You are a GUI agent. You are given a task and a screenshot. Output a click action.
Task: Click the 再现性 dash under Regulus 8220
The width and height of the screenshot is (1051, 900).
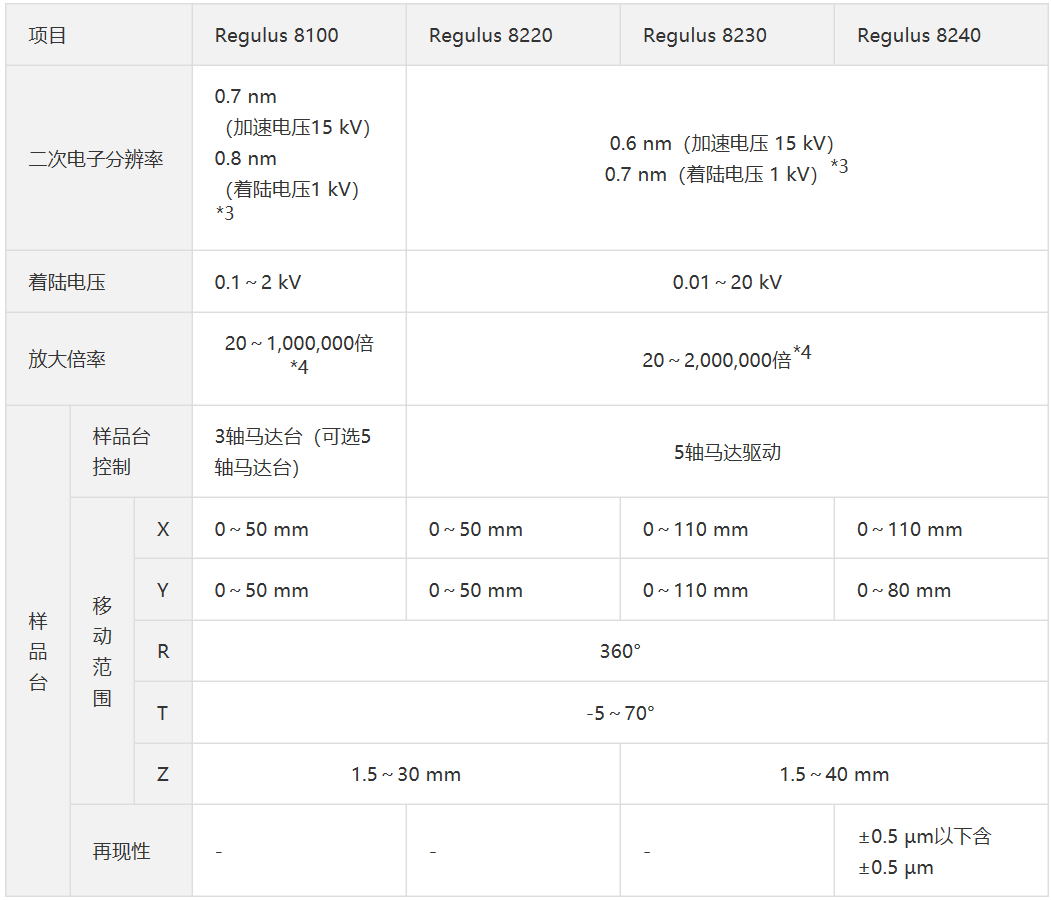pyautogui.click(x=433, y=852)
